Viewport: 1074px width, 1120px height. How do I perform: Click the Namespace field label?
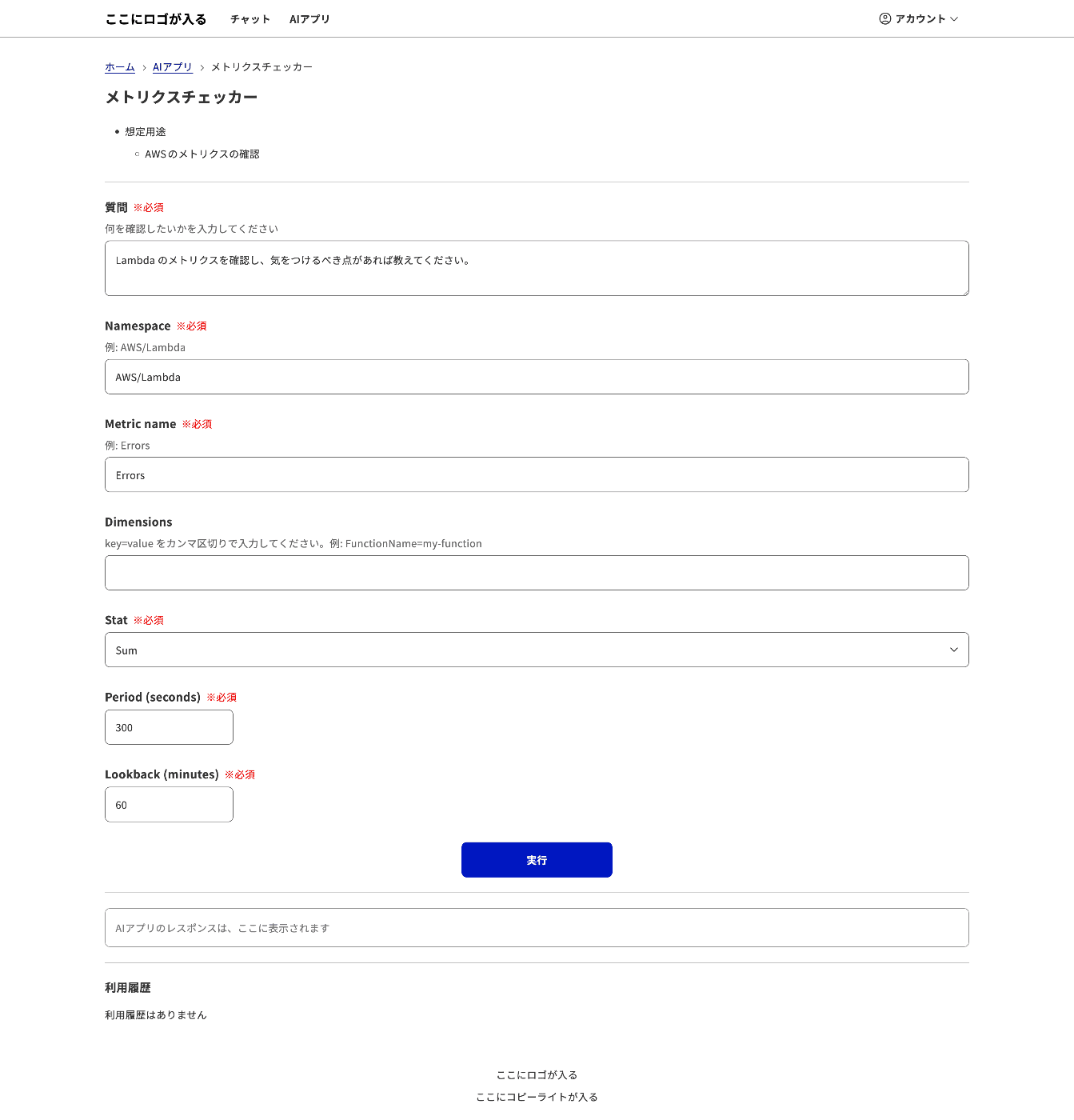click(138, 326)
